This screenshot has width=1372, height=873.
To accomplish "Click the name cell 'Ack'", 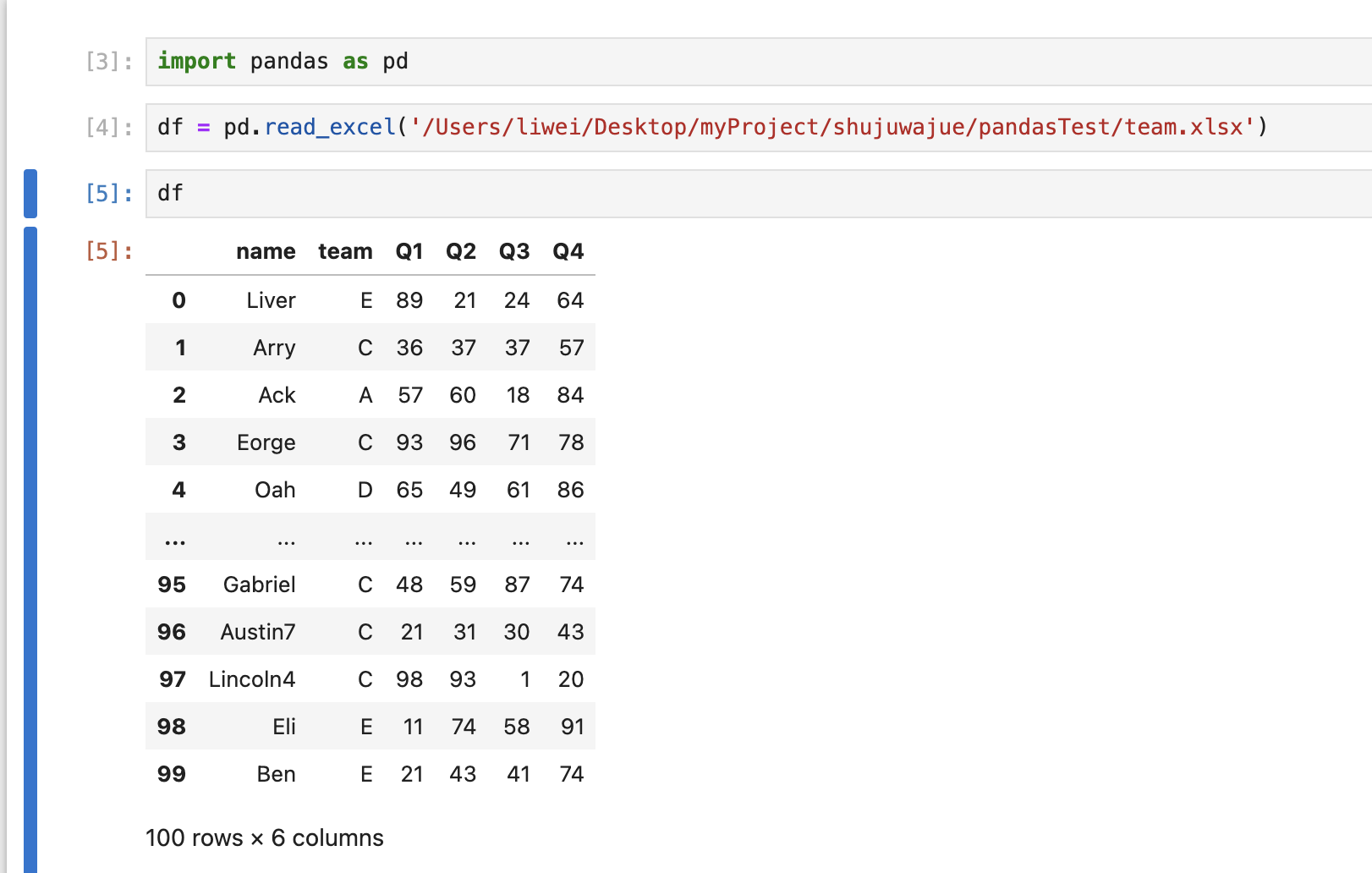I will coord(277,395).
